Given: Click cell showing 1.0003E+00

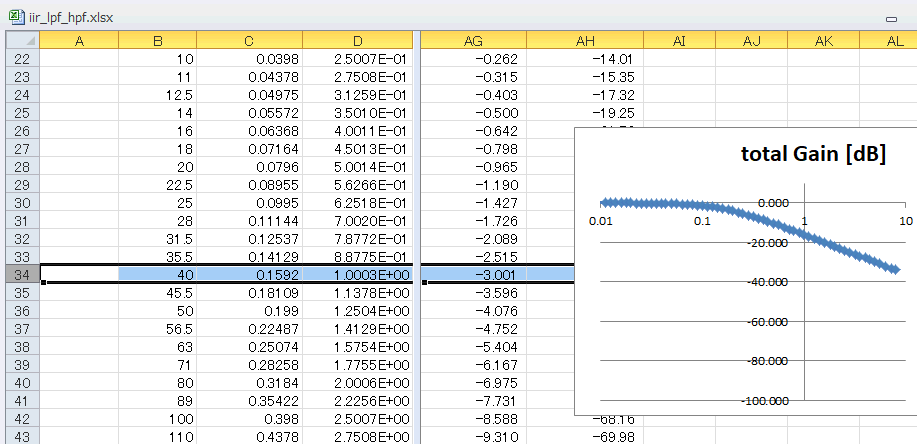Looking at the screenshot, I should [x=357, y=274].
